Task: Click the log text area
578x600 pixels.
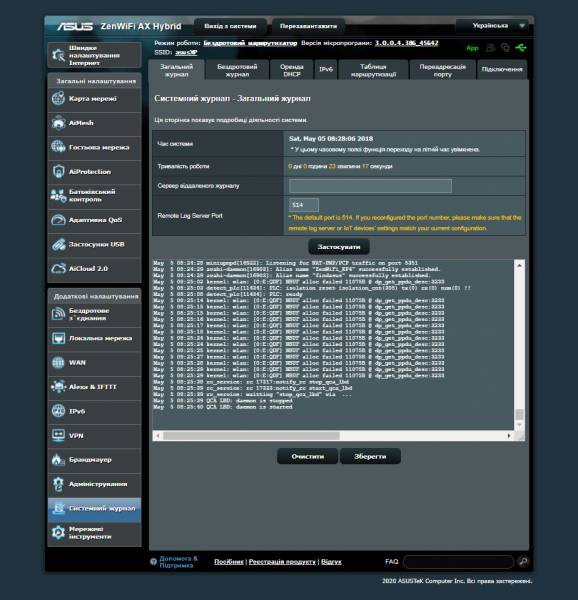Action: (334, 344)
